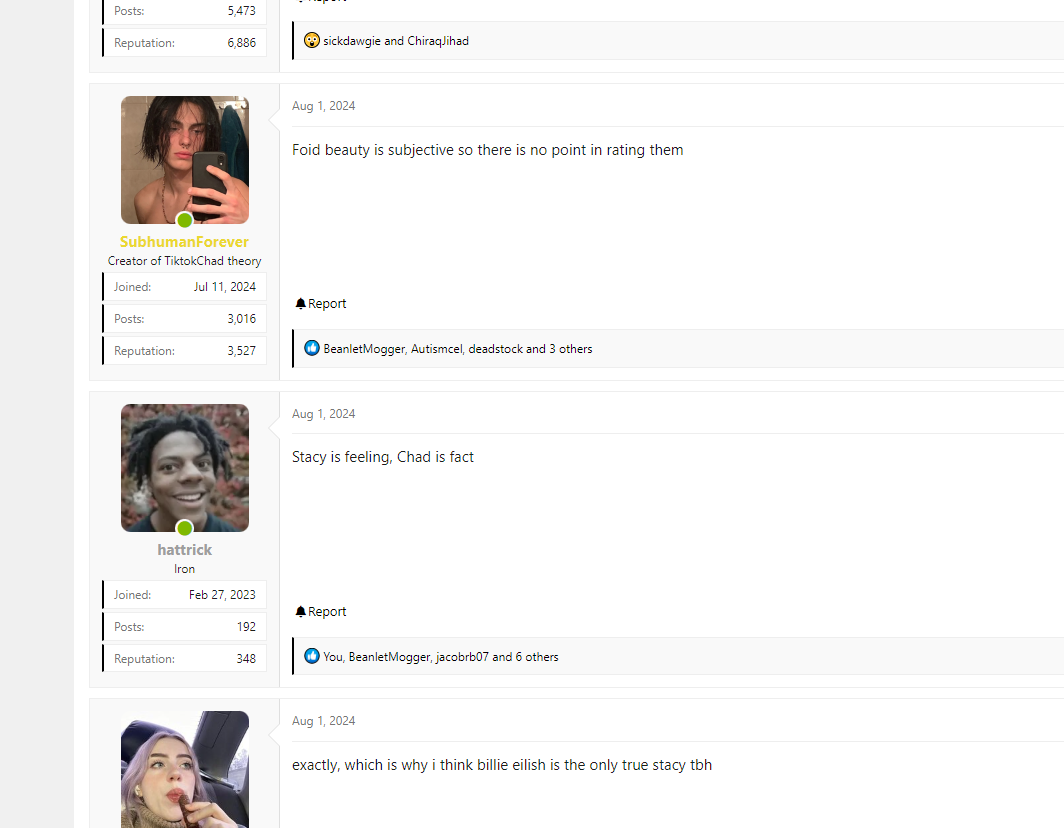Click the 'You' reaction link on hattrick's post
The image size is (1064, 828).
[x=332, y=657]
